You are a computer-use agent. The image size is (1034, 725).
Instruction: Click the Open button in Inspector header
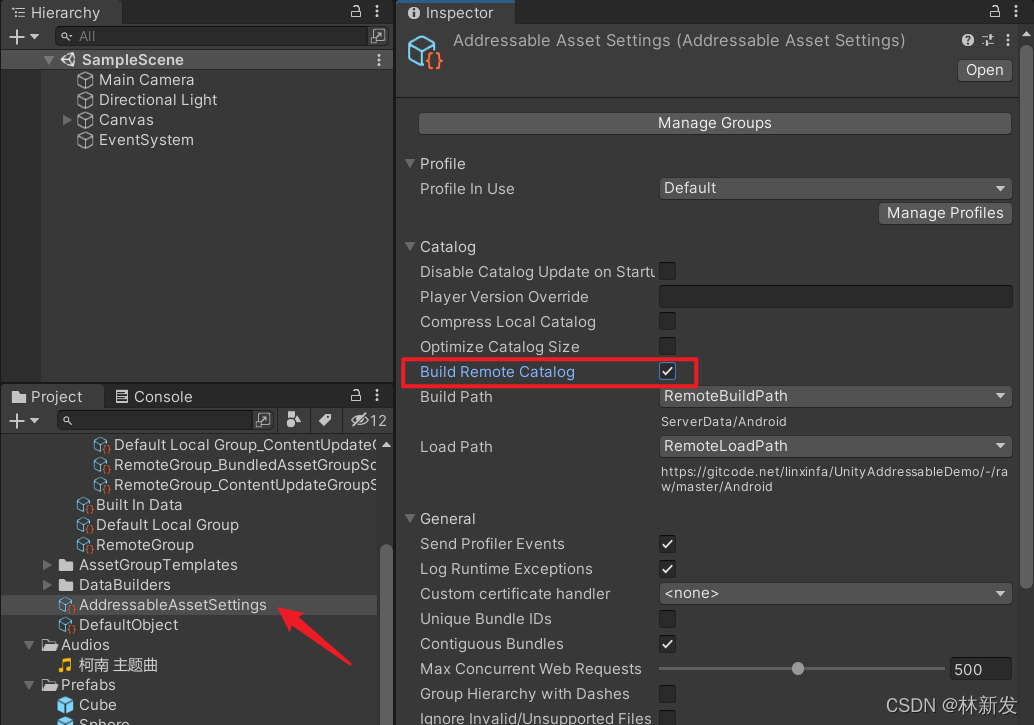pyautogui.click(x=985, y=70)
